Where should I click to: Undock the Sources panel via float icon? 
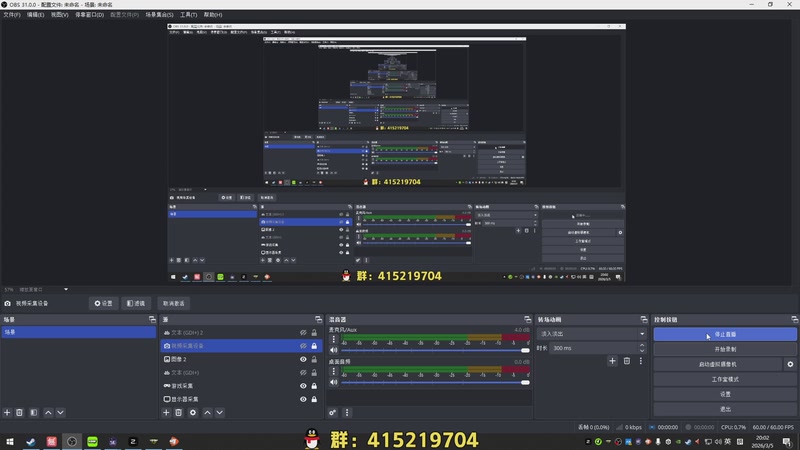pyautogui.click(x=318, y=319)
